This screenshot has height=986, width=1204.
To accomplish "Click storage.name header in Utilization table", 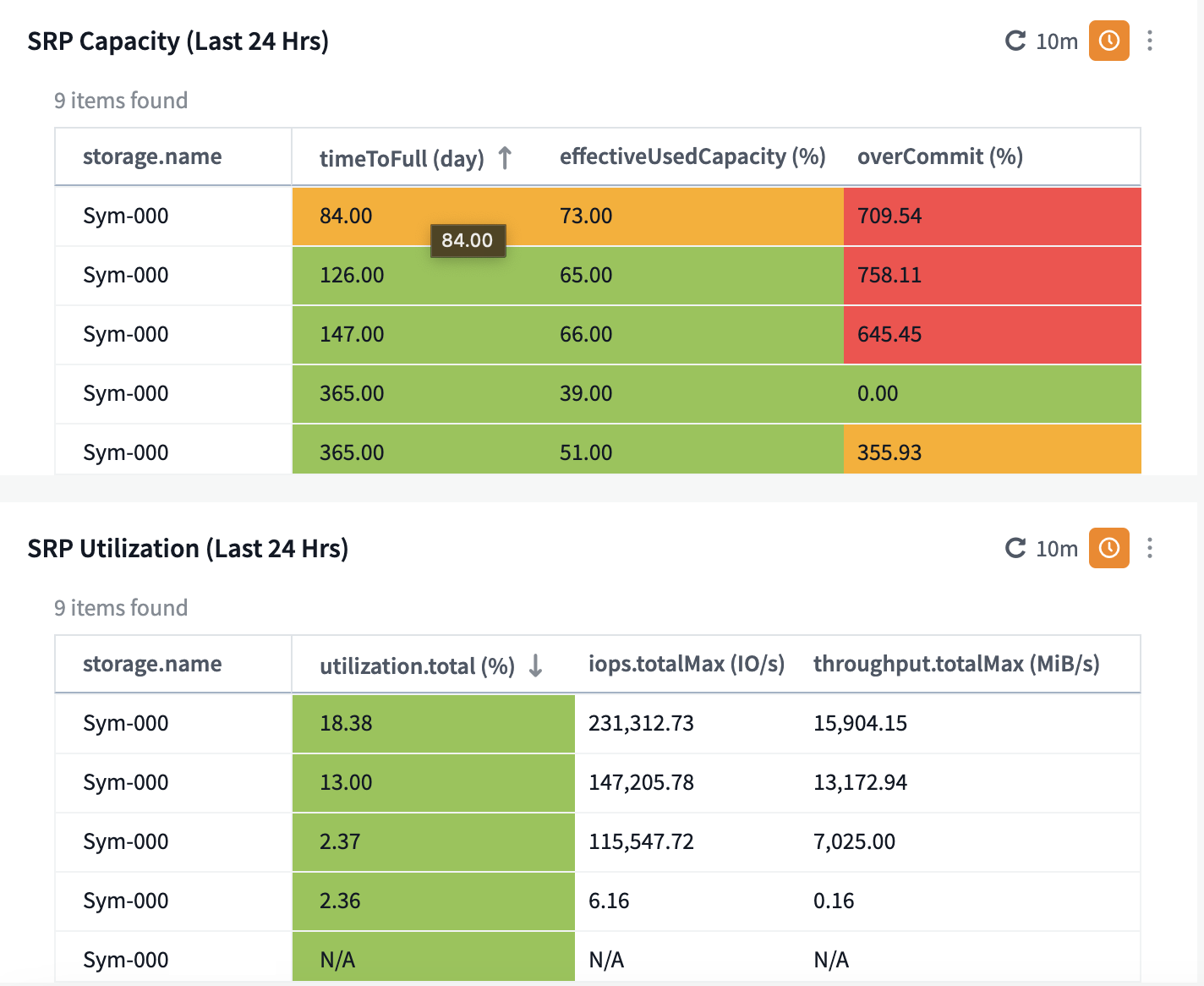I will (152, 664).
